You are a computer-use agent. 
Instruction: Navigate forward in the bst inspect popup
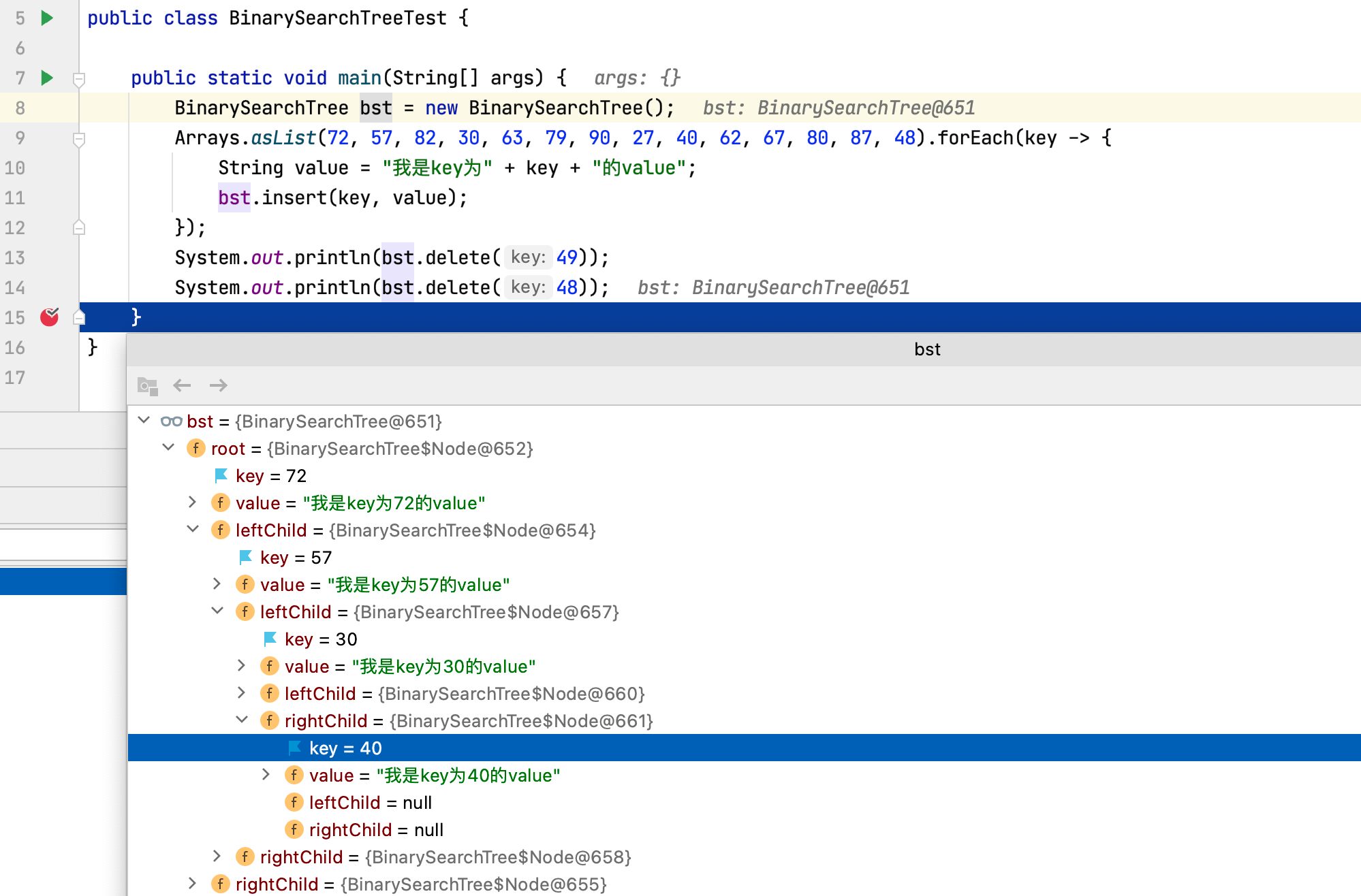(218, 386)
